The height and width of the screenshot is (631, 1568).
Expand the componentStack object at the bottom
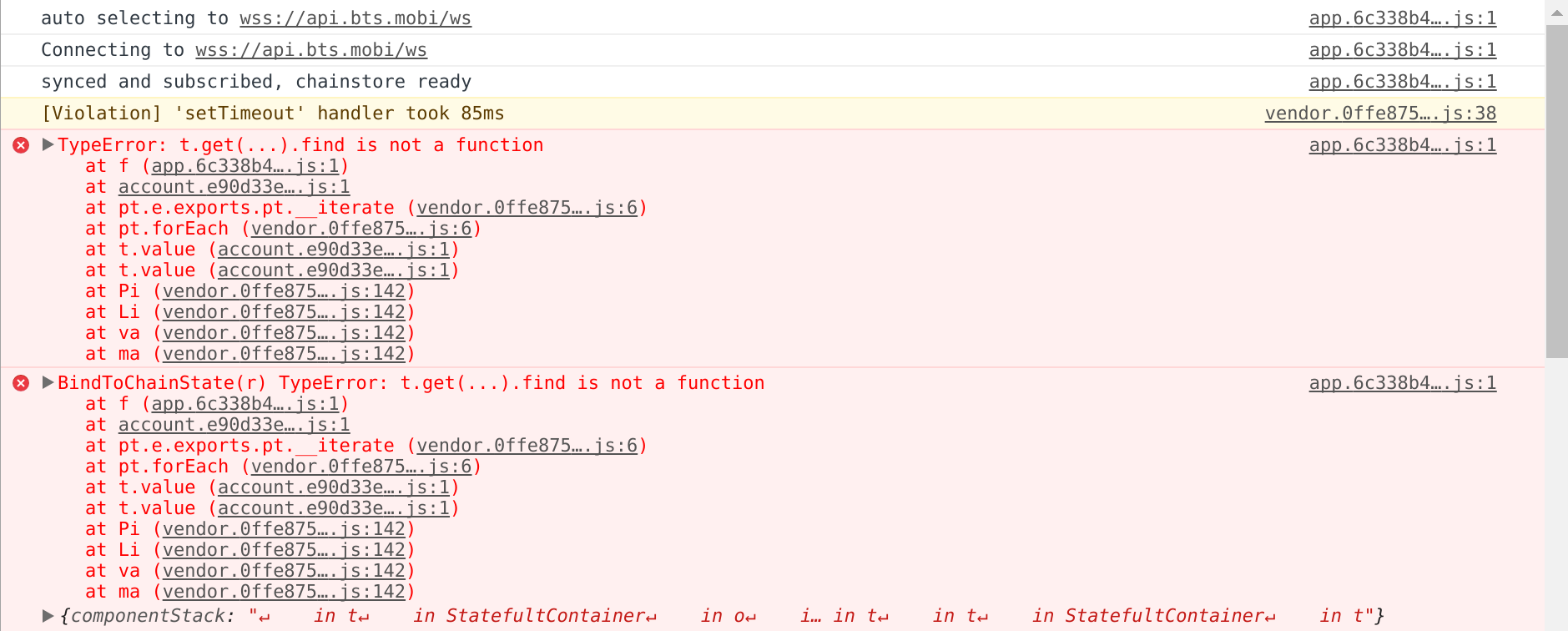click(x=47, y=615)
